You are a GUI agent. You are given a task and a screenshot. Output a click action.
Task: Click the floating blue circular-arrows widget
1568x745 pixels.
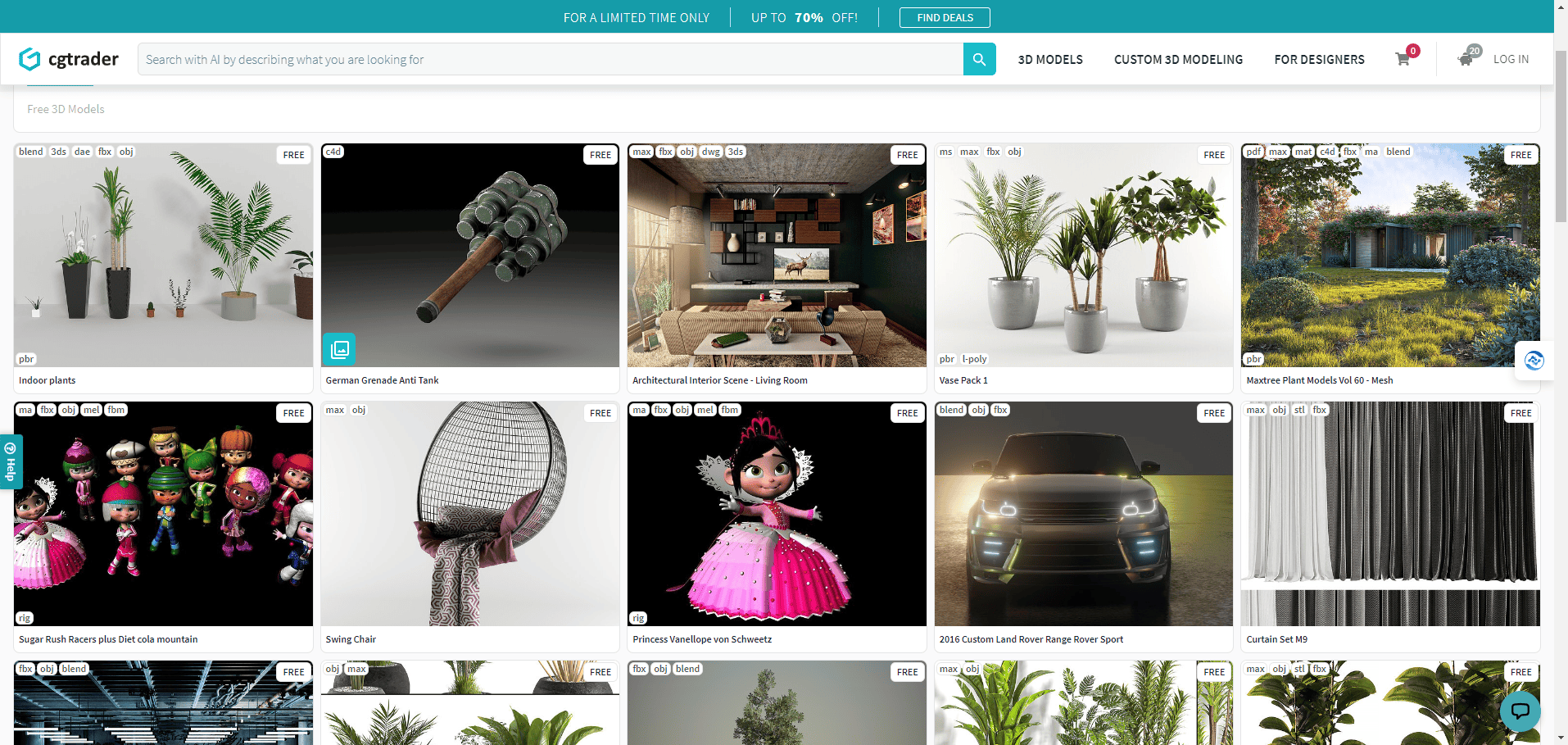click(1534, 361)
